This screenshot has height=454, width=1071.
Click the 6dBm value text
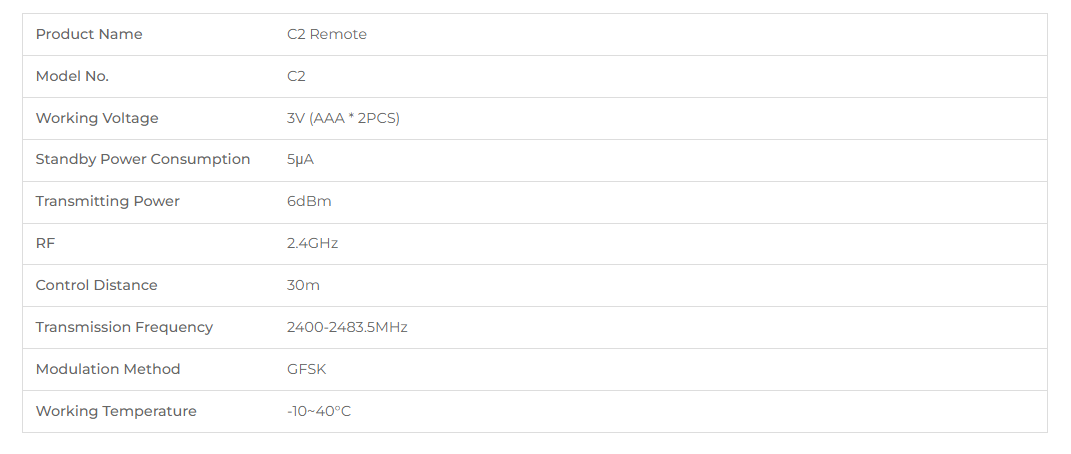click(x=309, y=201)
